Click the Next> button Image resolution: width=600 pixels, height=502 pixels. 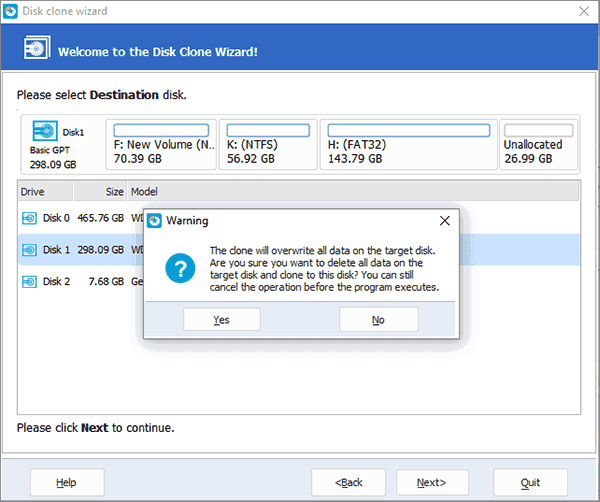point(432,482)
